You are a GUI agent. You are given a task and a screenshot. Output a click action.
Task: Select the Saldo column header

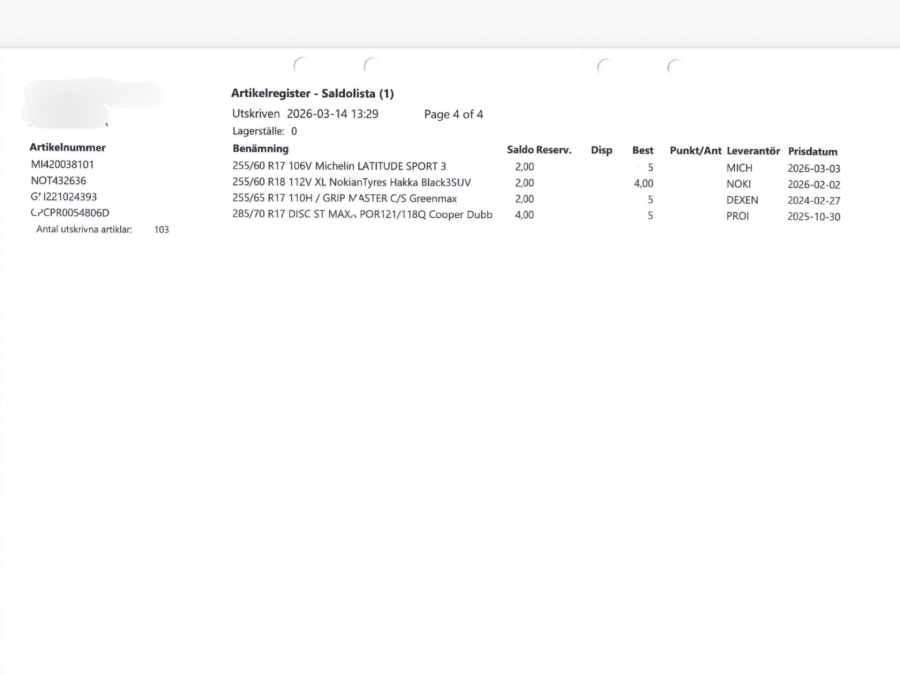point(520,150)
